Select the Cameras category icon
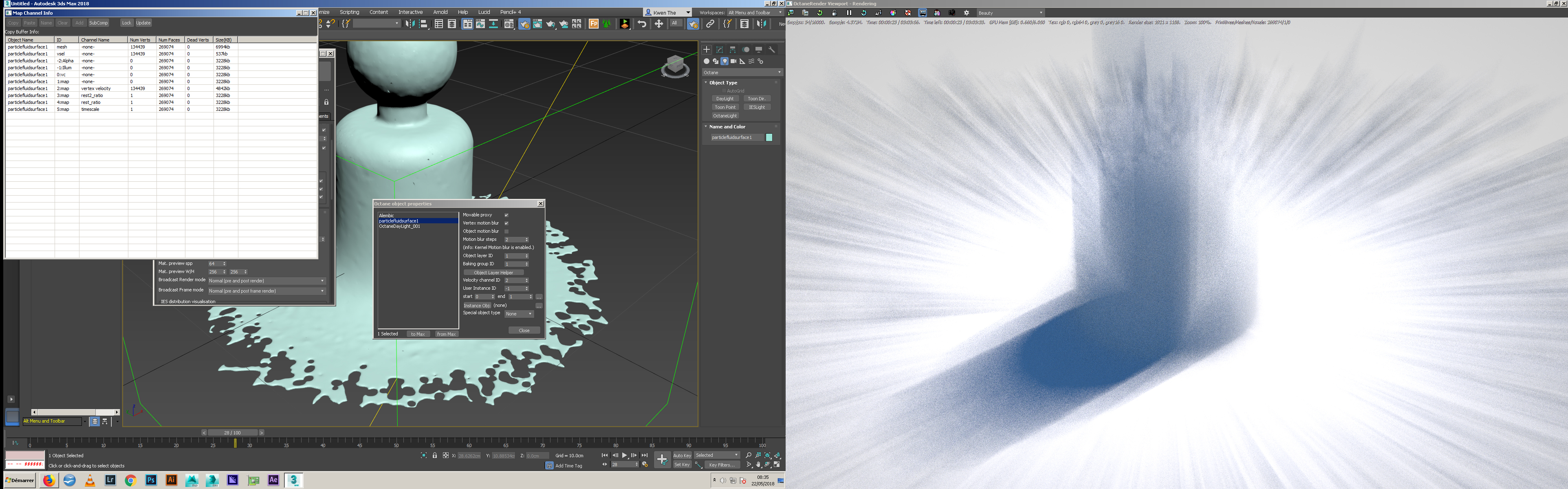This screenshot has width=1568, height=489. (x=733, y=62)
